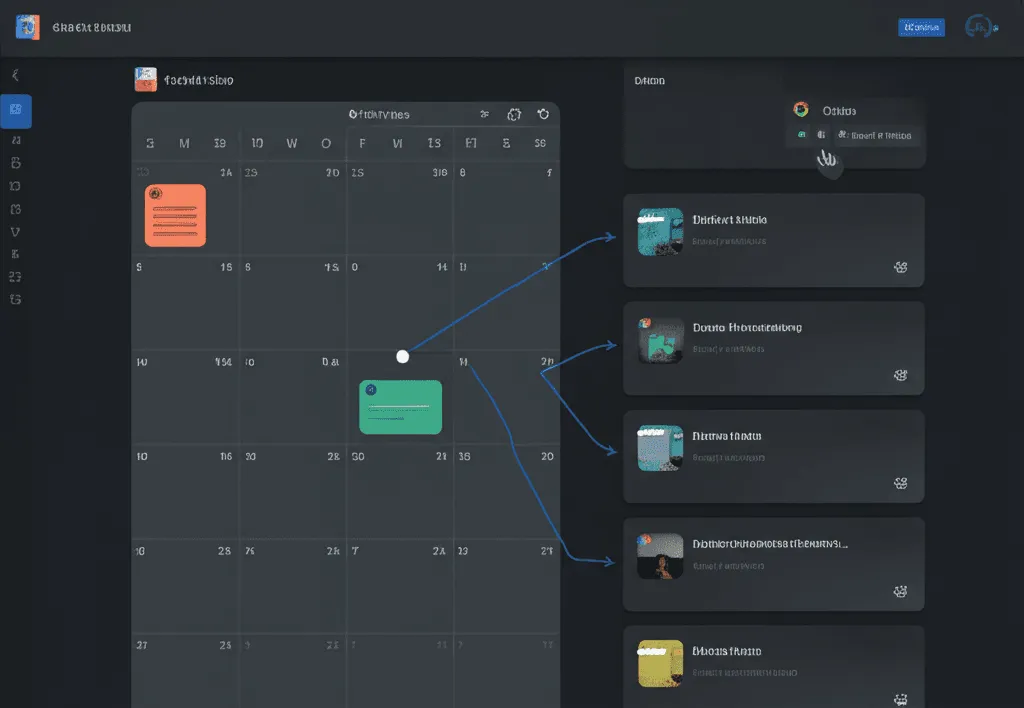Viewport: 1024px width, 708px height.
Task: Click the multicolor circle icon in top-right panel
Action: click(x=800, y=110)
